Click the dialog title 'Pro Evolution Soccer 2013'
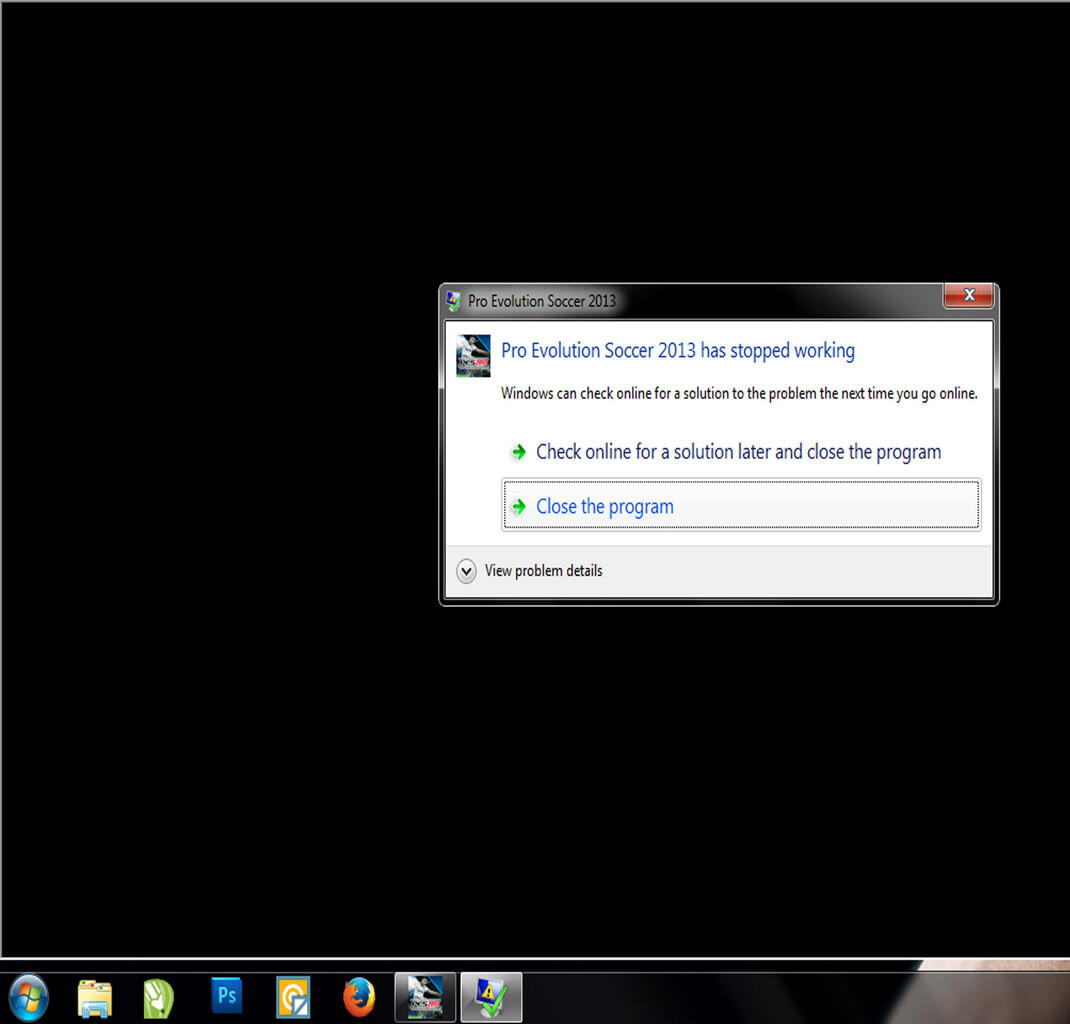 (x=542, y=301)
